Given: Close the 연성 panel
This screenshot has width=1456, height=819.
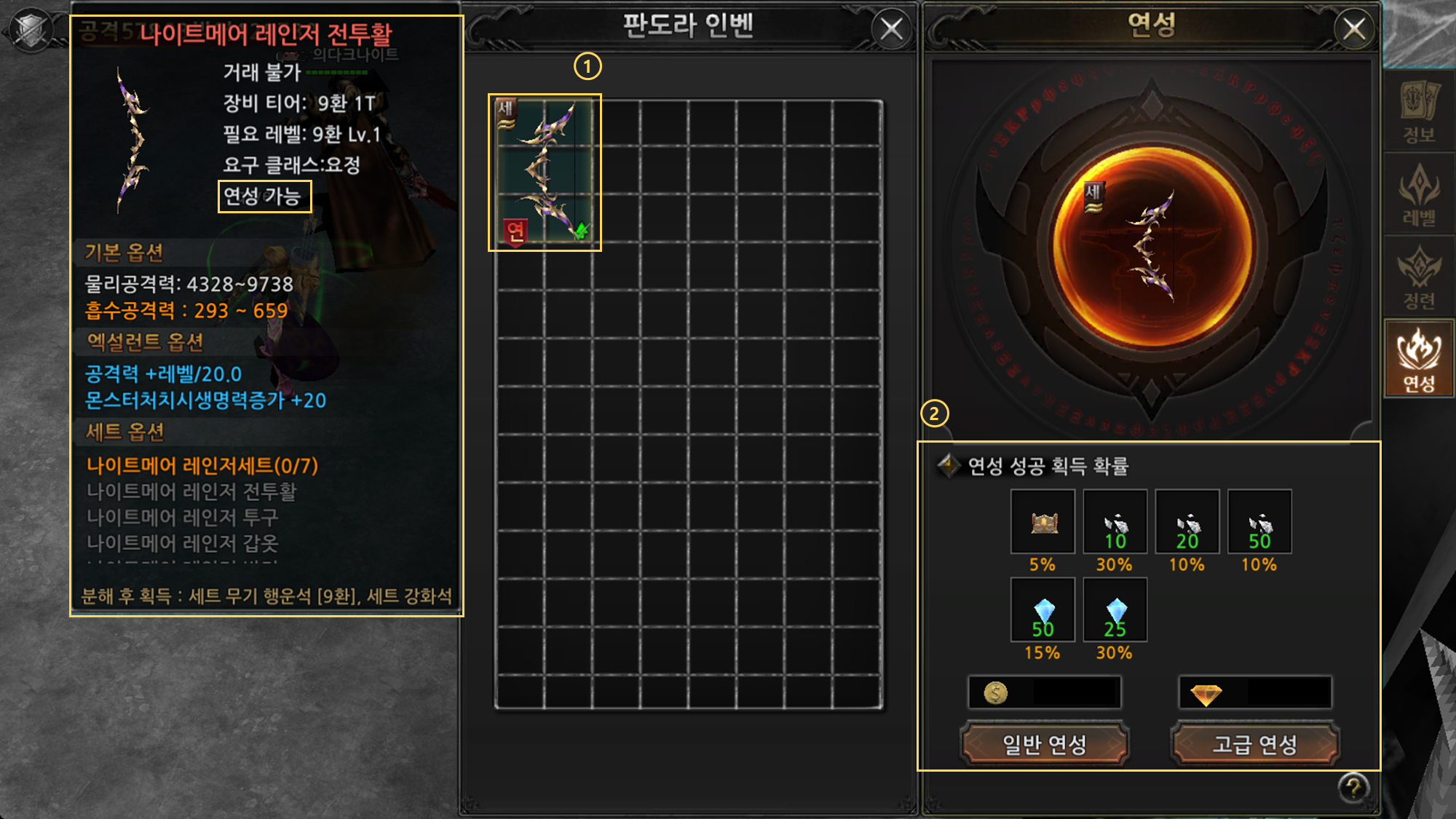Looking at the screenshot, I should (x=1354, y=29).
